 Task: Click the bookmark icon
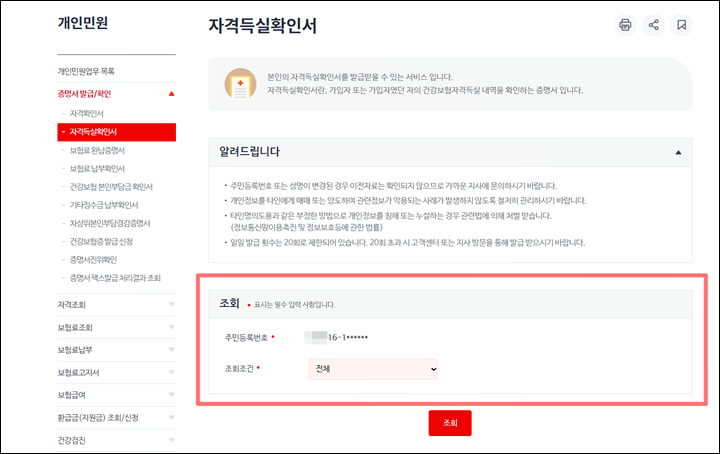click(x=681, y=25)
